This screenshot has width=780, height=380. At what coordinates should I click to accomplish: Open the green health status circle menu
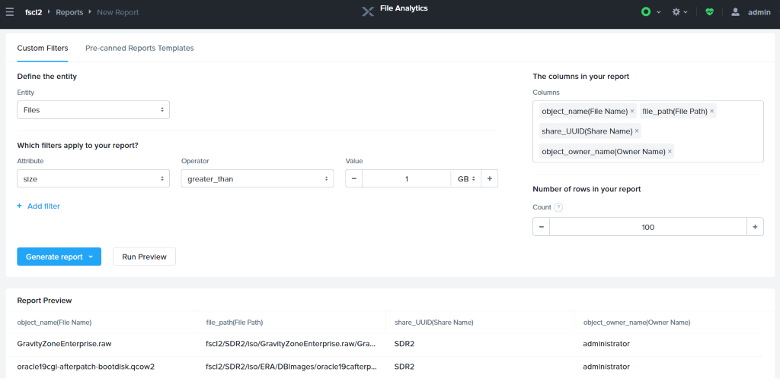[646, 12]
